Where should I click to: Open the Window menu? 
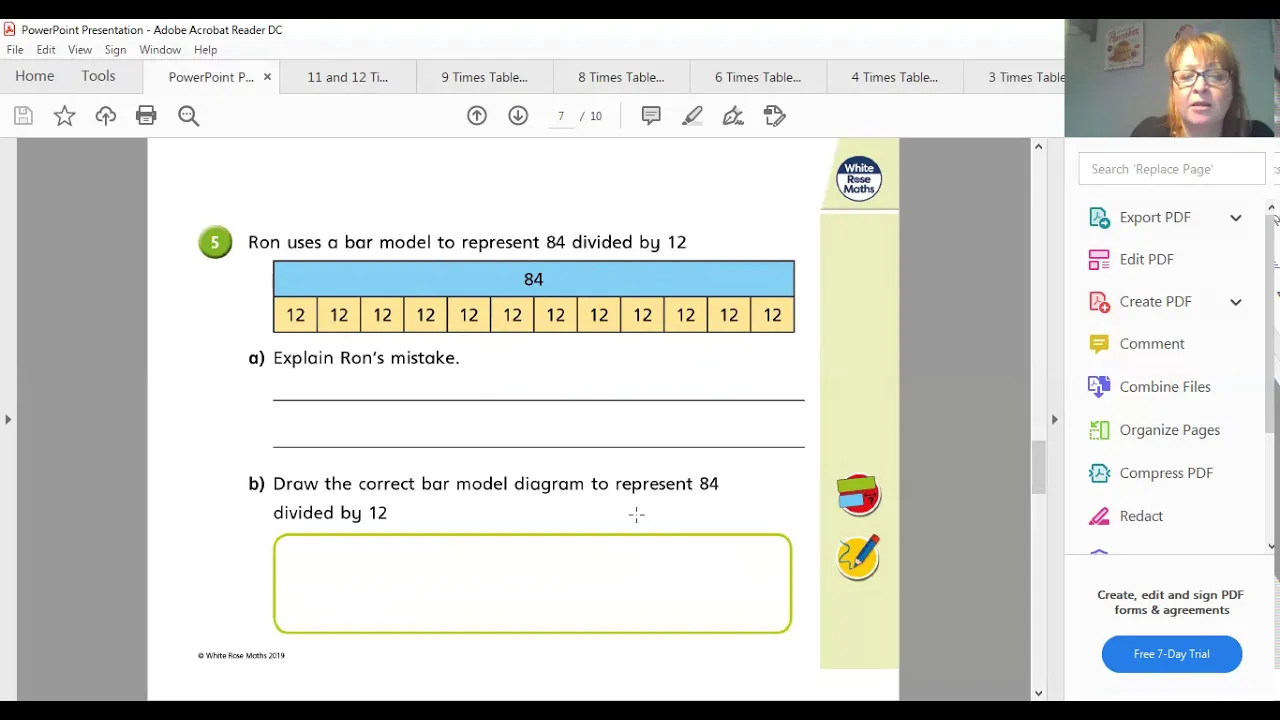pyautogui.click(x=160, y=50)
